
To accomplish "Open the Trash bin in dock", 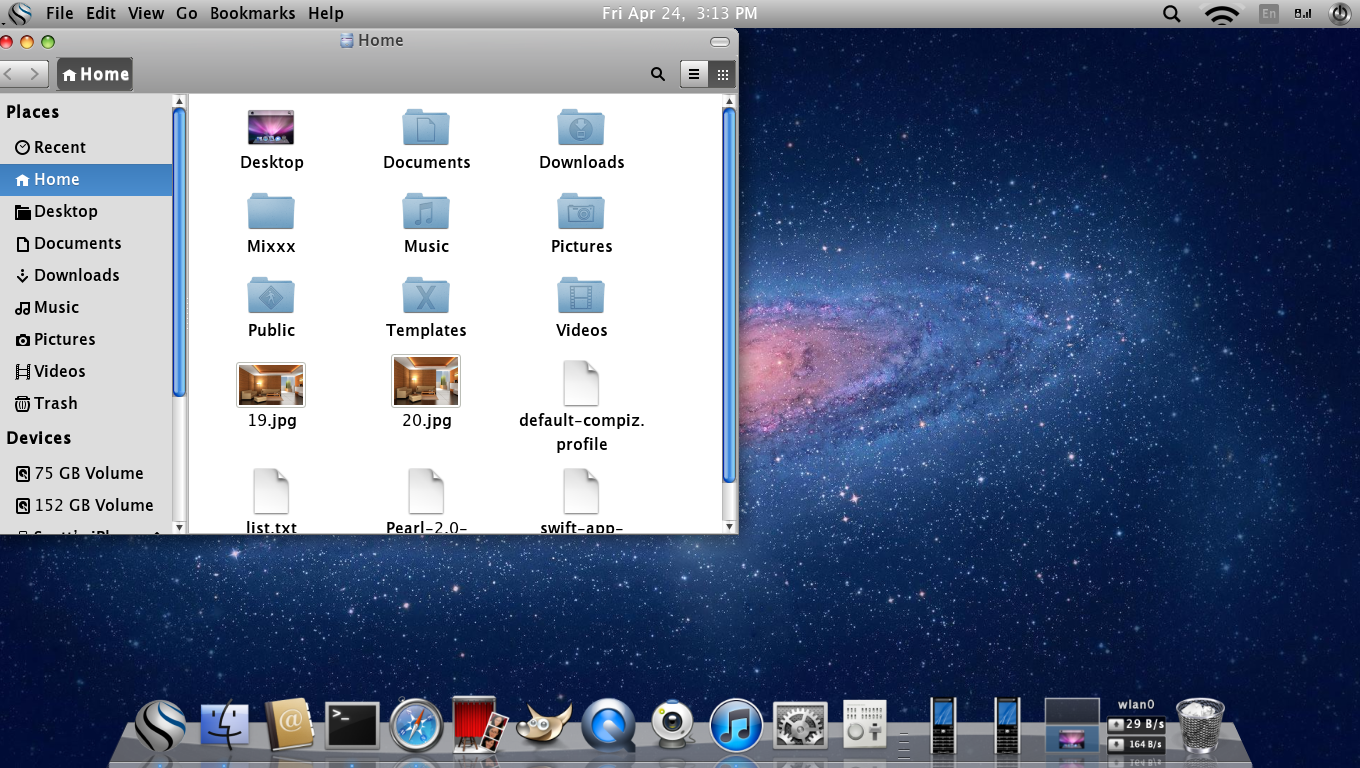I will (x=1200, y=725).
